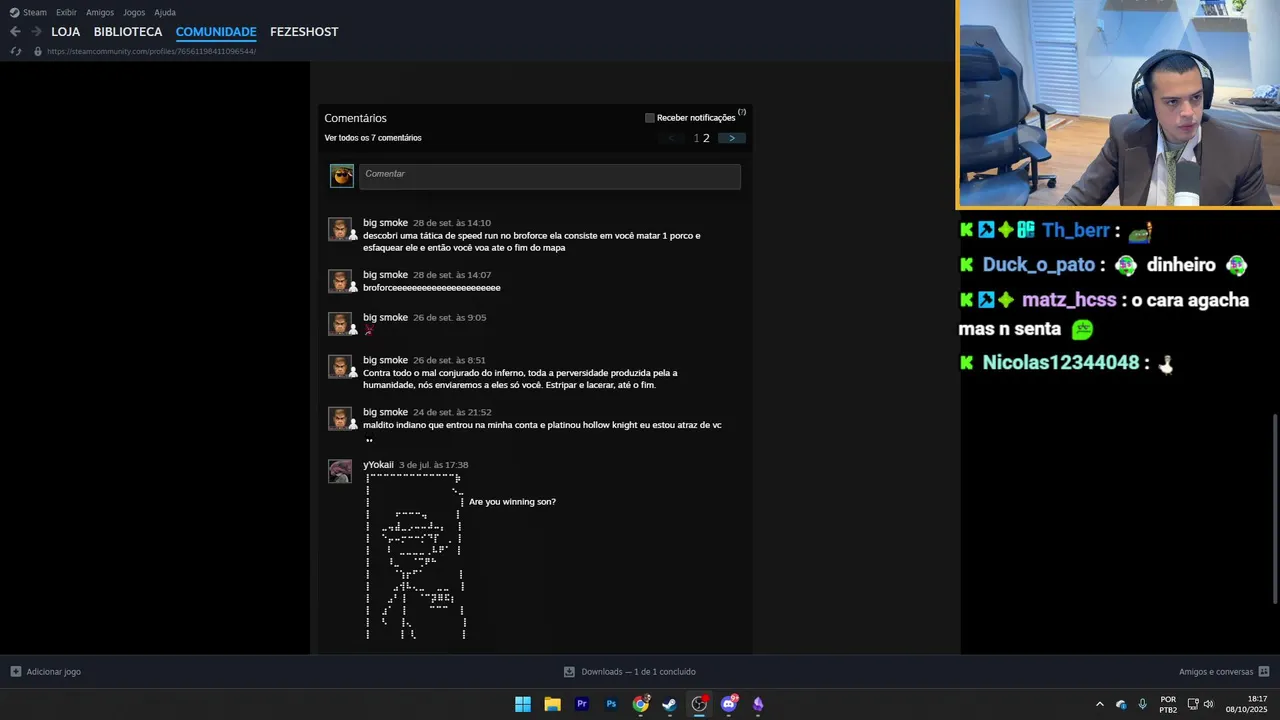This screenshot has height=720, width=1280.
Task: Open Discord from the taskbar
Action: tap(729, 704)
